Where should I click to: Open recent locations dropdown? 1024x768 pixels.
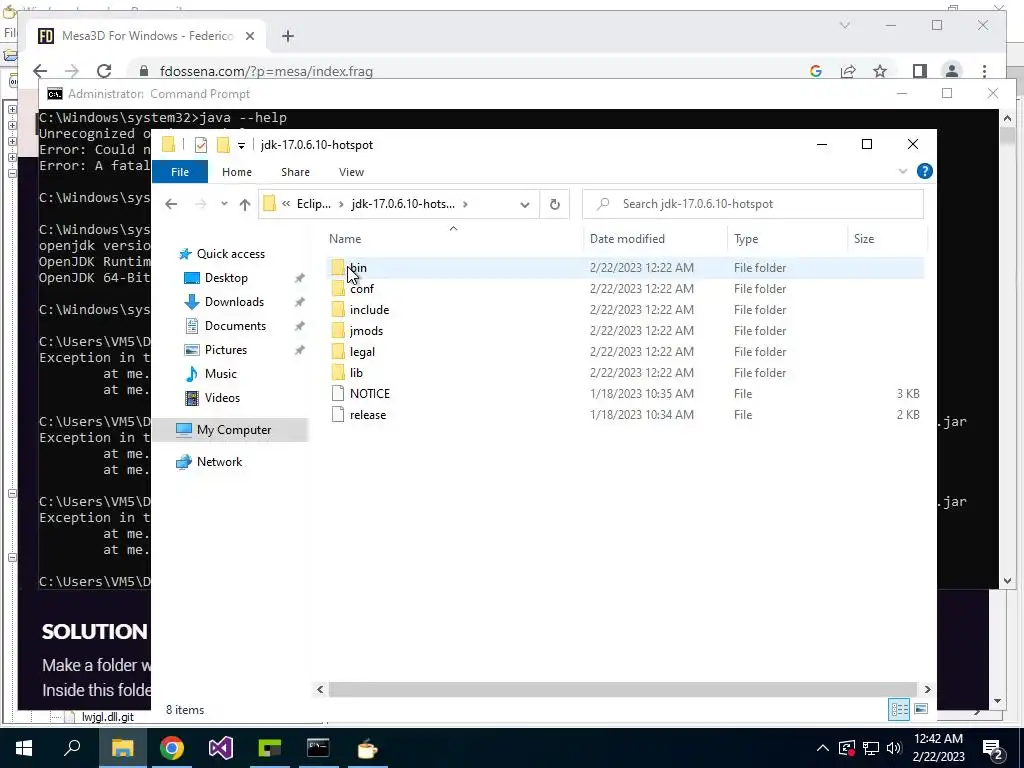pyautogui.click(x=224, y=204)
